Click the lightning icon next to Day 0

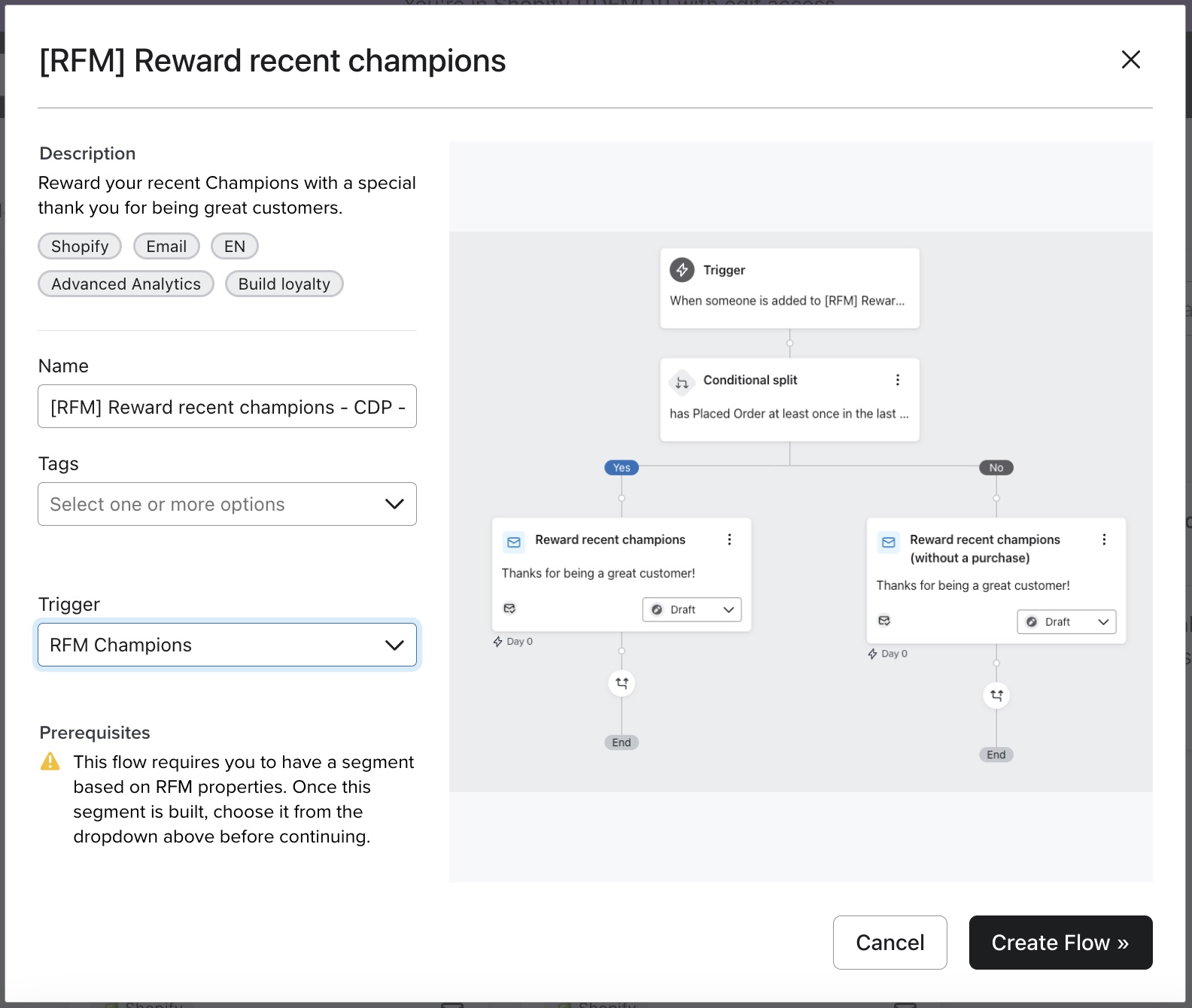pos(497,641)
